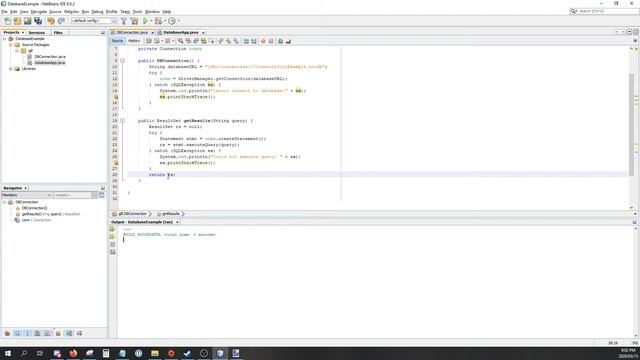Switch to Services tab
This screenshot has height=360, width=640.
36,32
